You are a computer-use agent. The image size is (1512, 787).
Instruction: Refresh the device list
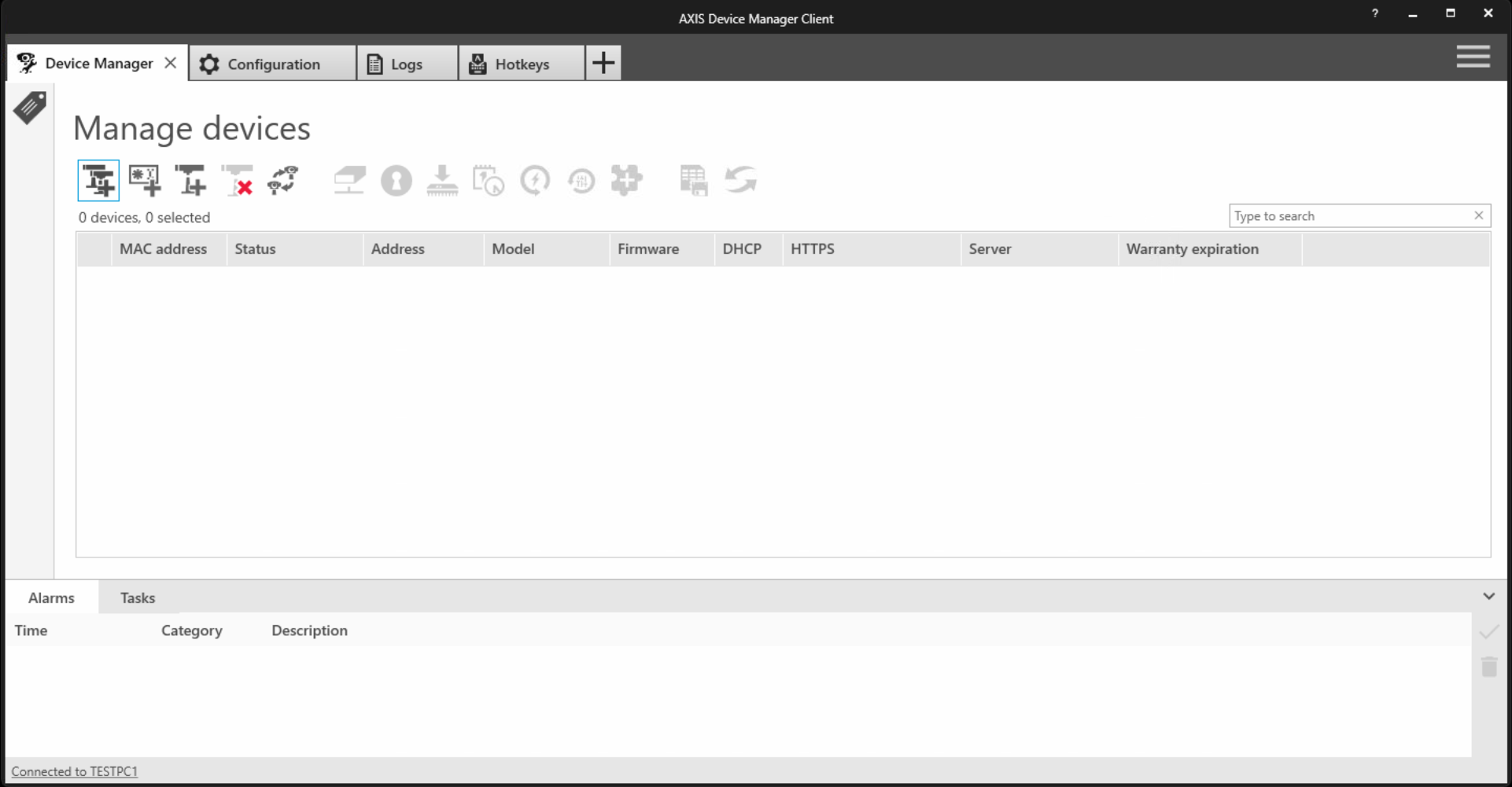tap(739, 180)
